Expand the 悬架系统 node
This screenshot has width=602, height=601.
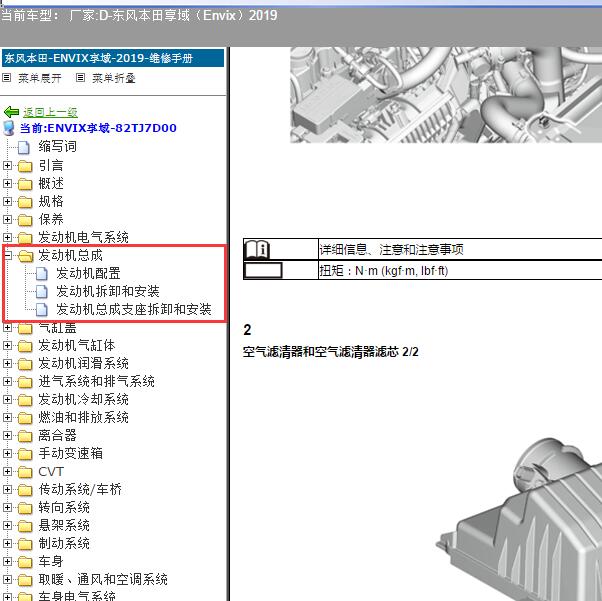tap(7, 525)
